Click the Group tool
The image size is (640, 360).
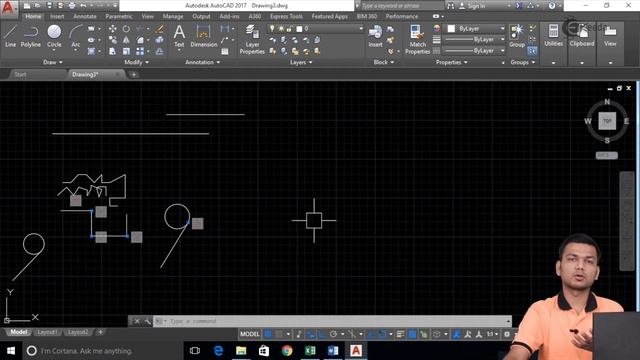click(517, 36)
